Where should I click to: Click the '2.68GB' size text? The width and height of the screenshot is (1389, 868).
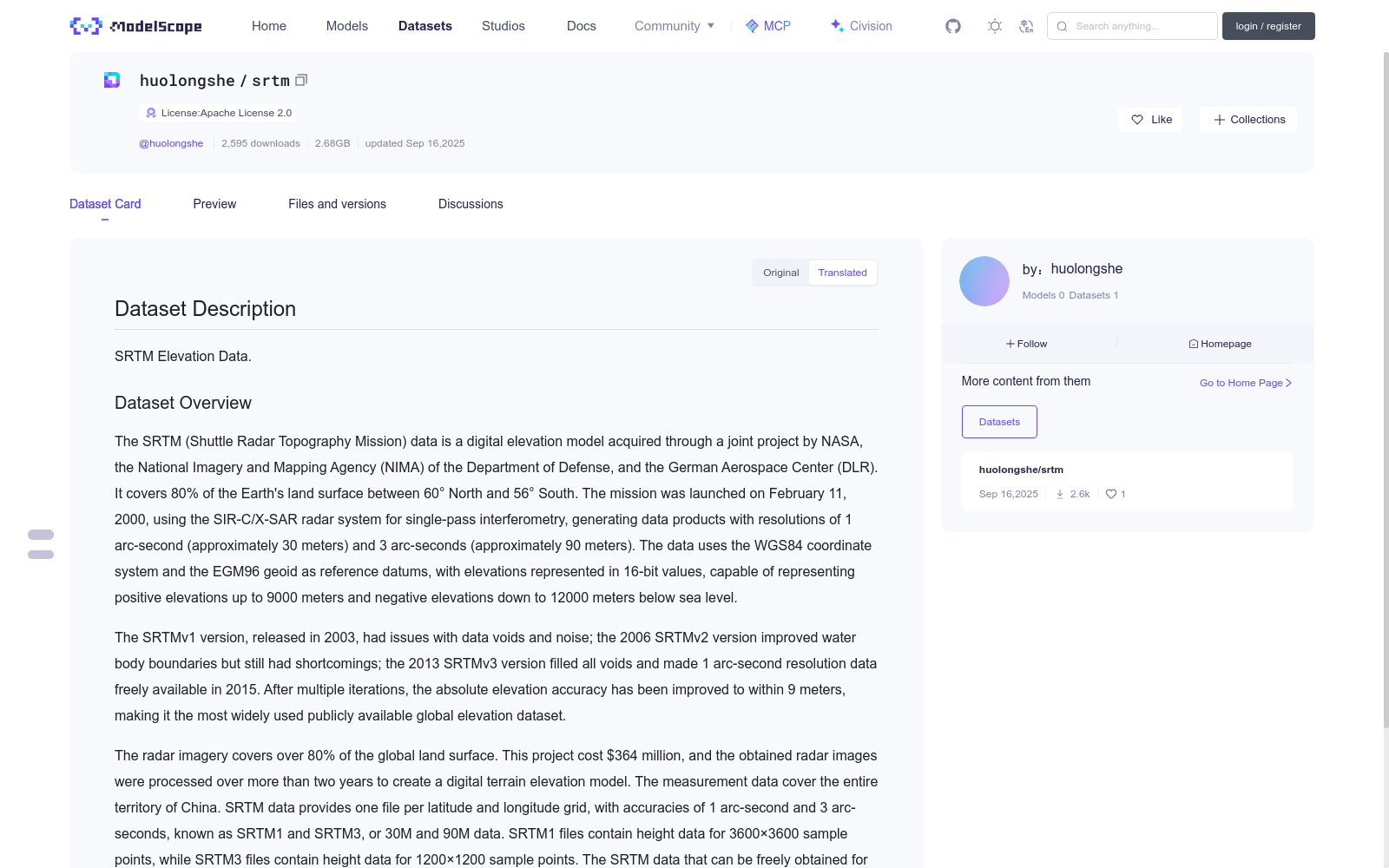pos(332,143)
